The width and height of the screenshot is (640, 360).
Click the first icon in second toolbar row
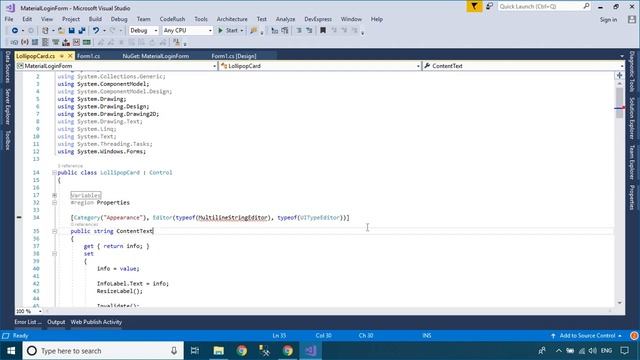coord(14,42)
